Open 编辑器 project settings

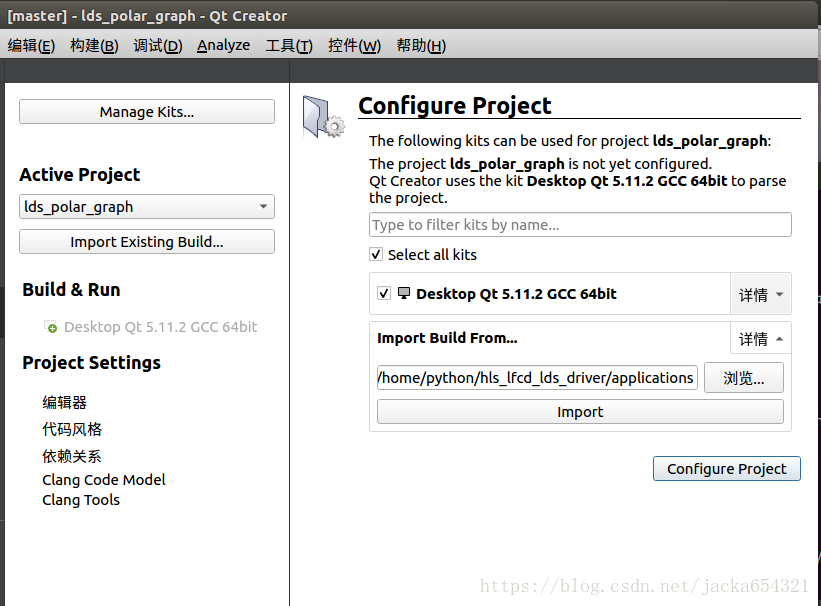pyautogui.click(x=64, y=402)
